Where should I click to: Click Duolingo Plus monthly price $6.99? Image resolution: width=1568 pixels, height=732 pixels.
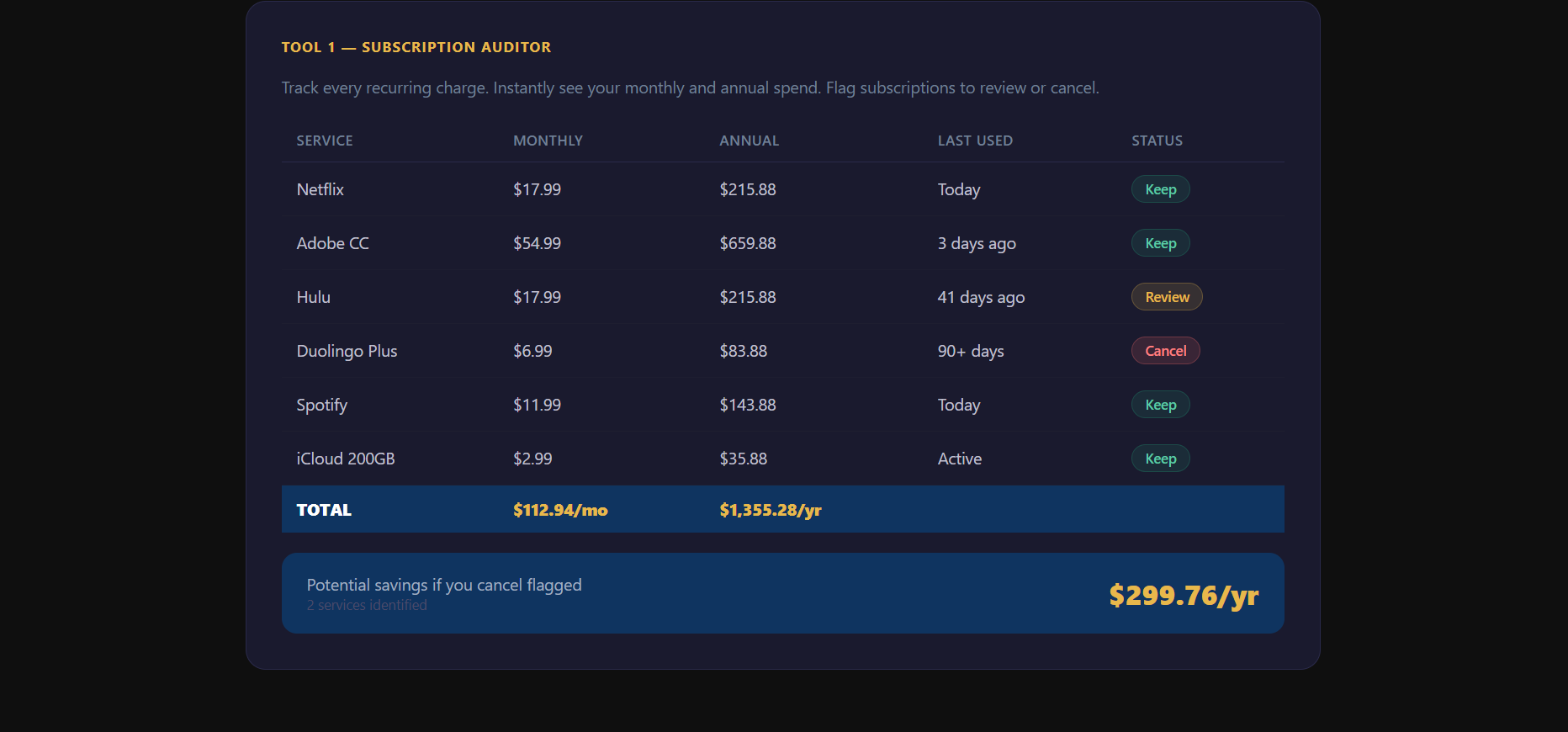click(532, 351)
